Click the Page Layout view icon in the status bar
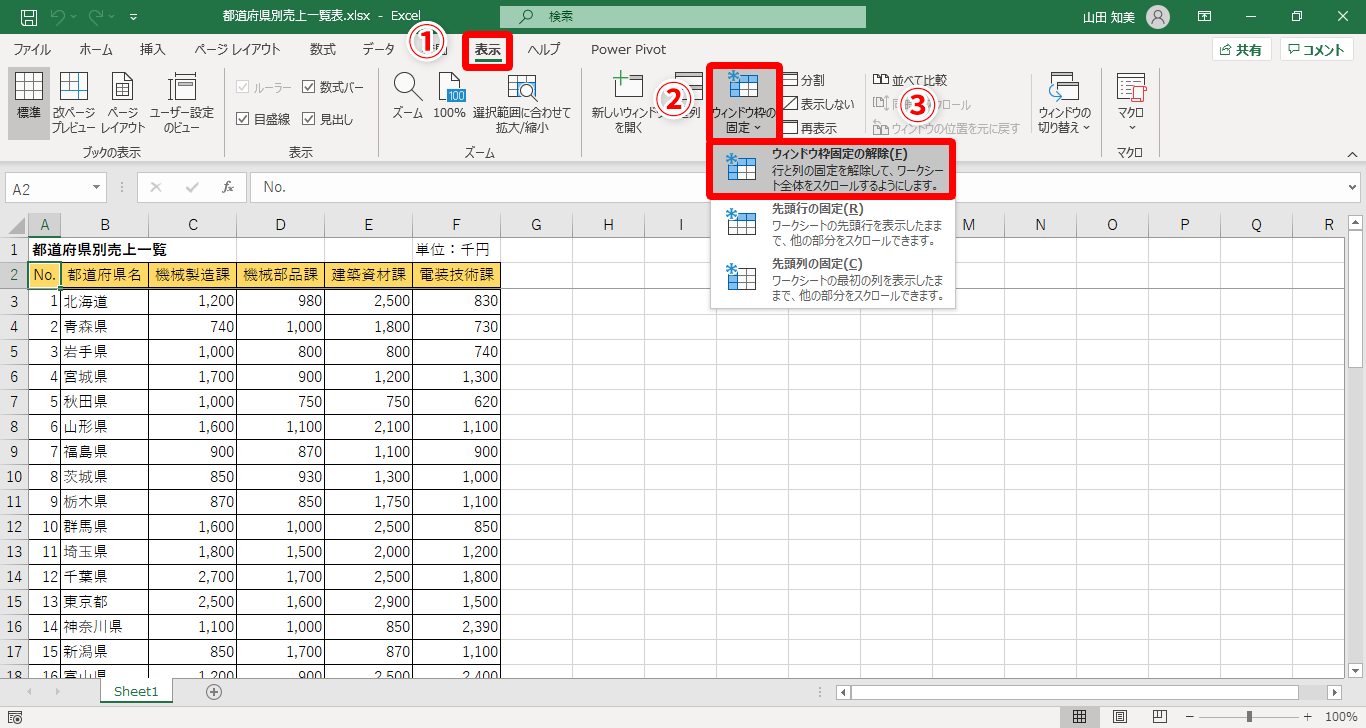 (1120, 716)
